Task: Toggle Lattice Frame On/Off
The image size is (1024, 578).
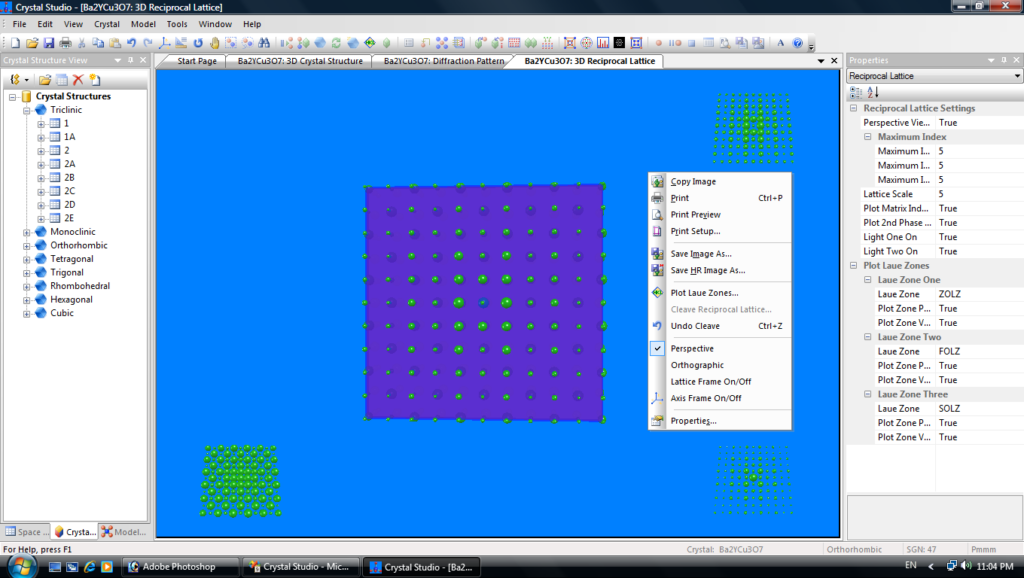Action: 710,382
